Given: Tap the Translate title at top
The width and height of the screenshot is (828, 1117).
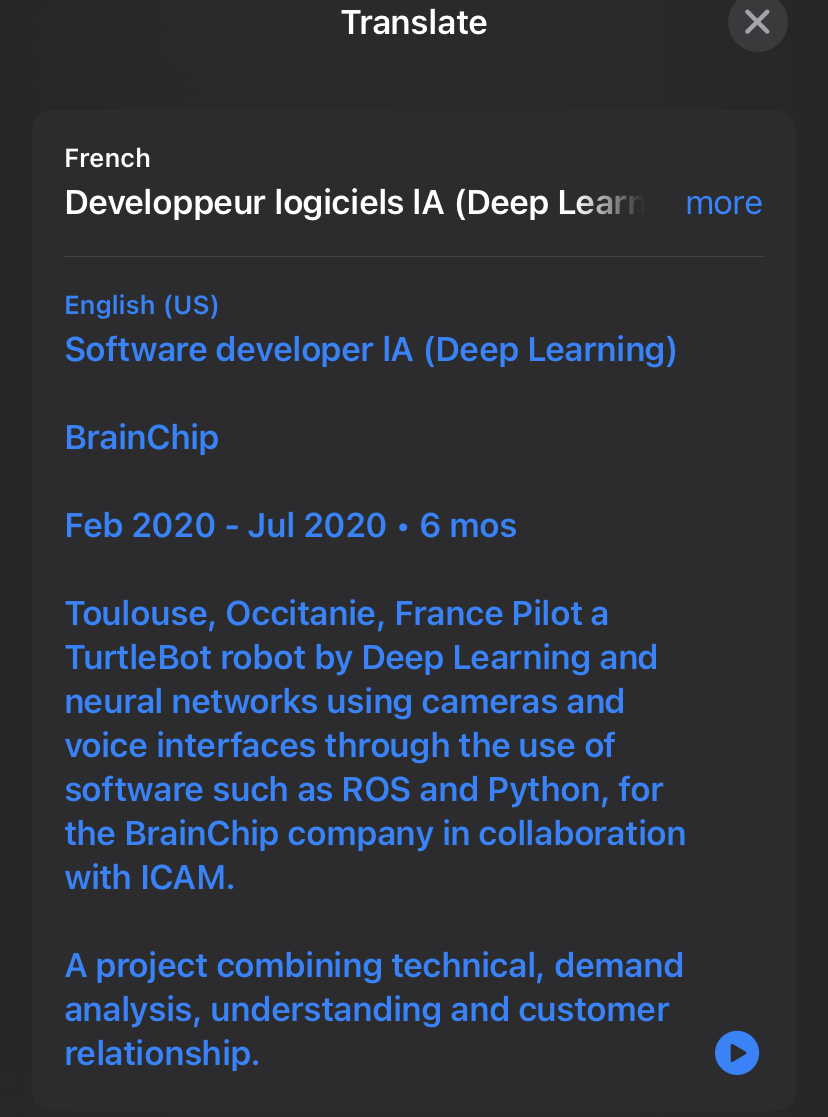Looking at the screenshot, I should point(414,22).
